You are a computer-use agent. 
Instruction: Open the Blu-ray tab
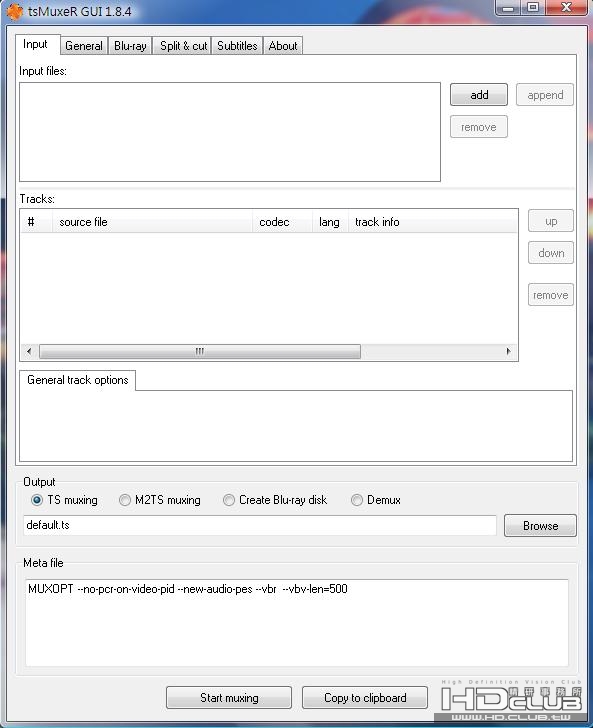[130, 46]
